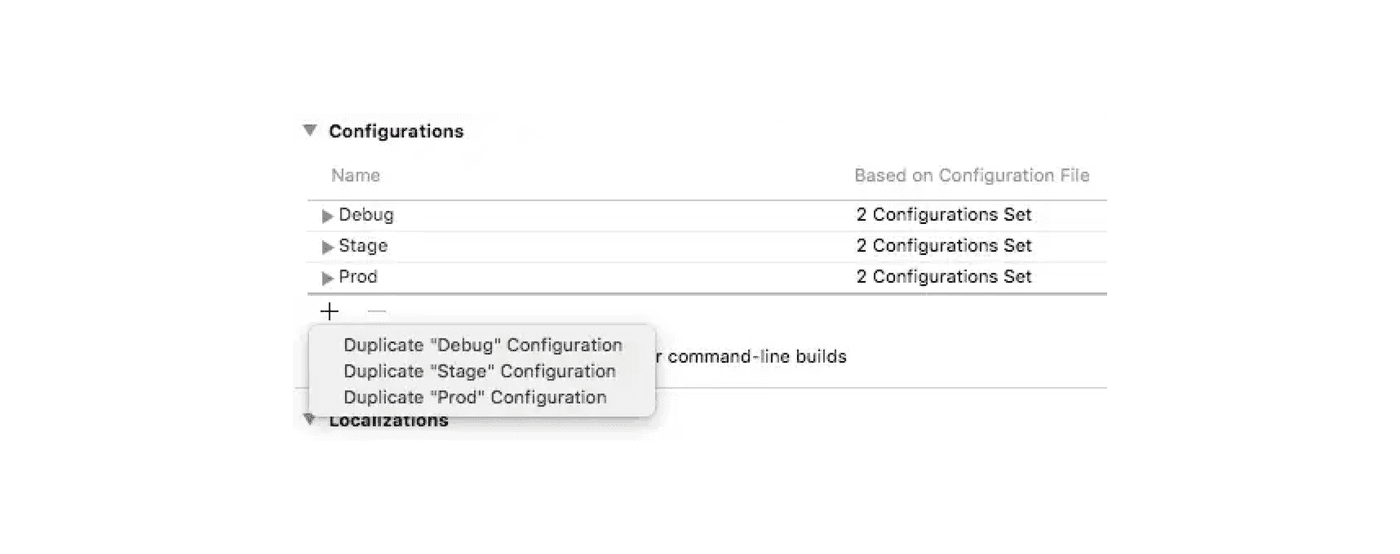
Task: Click the Configurations section heading
Action: click(x=396, y=131)
